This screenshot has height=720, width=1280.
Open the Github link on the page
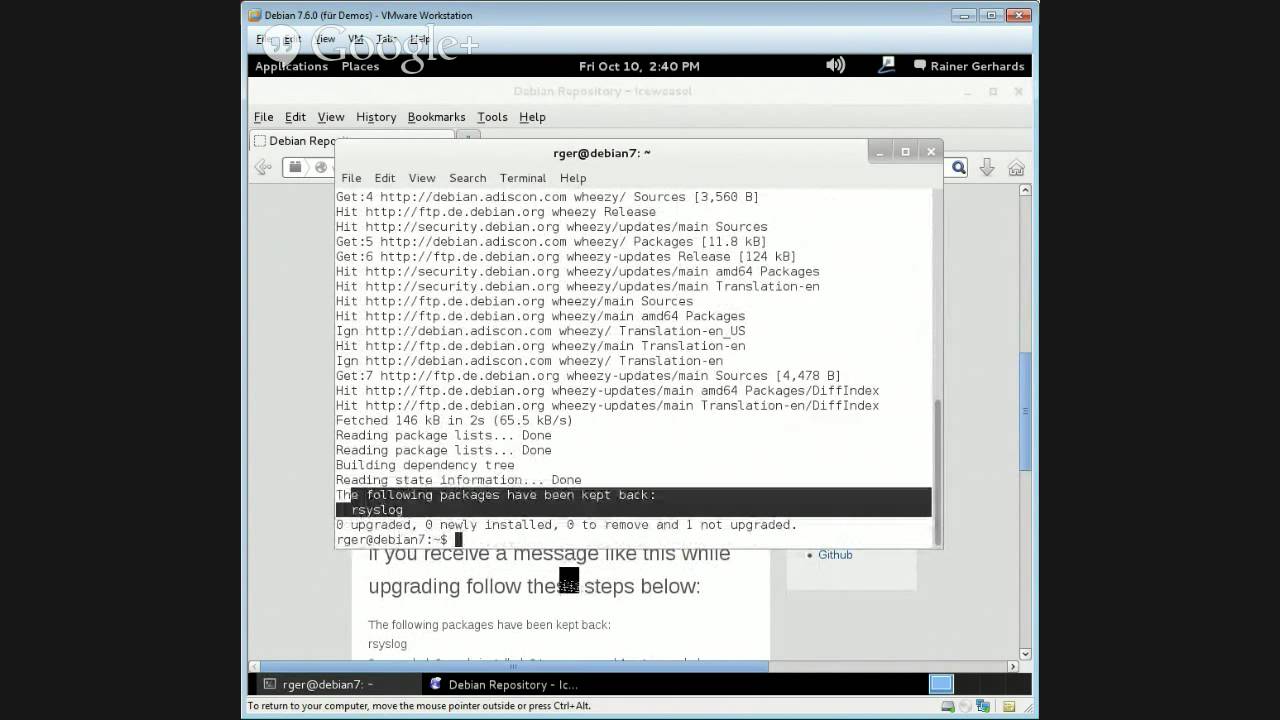pos(835,555)
